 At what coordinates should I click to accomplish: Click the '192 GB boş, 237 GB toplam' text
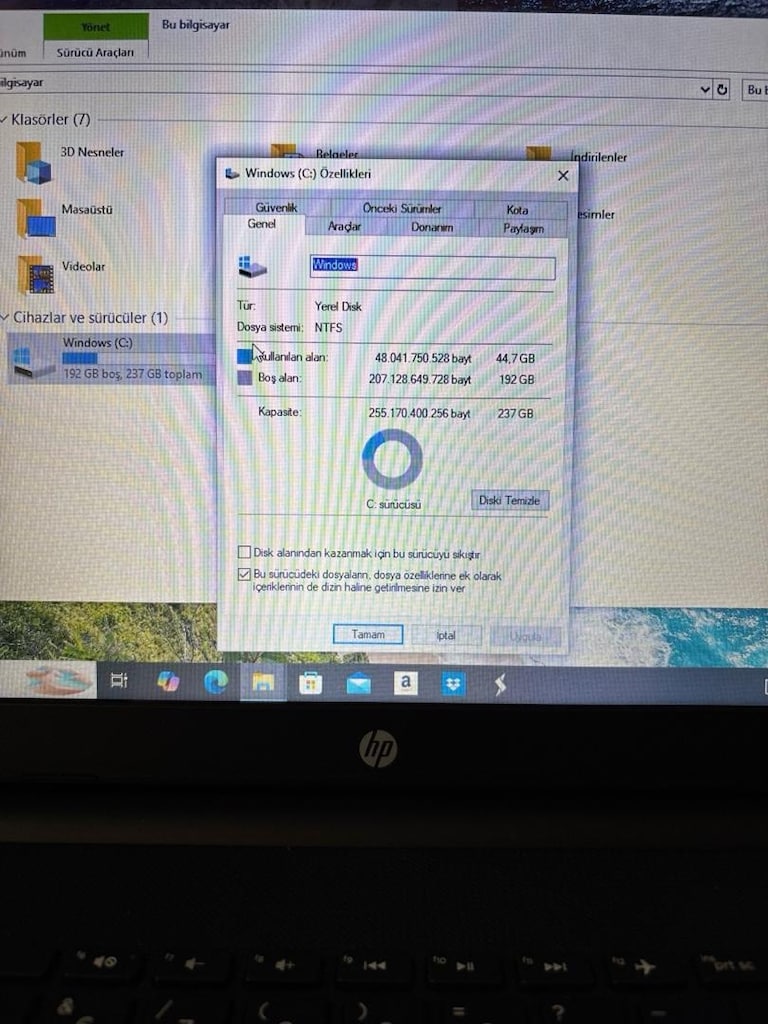tap(133, 374)
